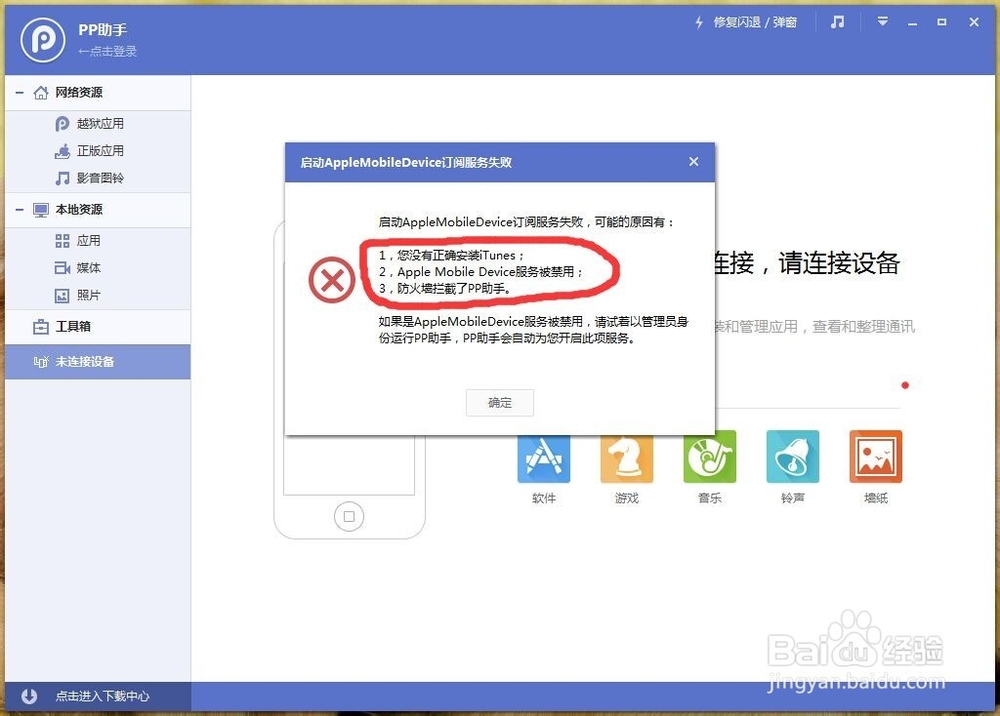The image size is (1000, 716).
Task: Click the 照片 picture icon
Action: (x=62, y=296)
